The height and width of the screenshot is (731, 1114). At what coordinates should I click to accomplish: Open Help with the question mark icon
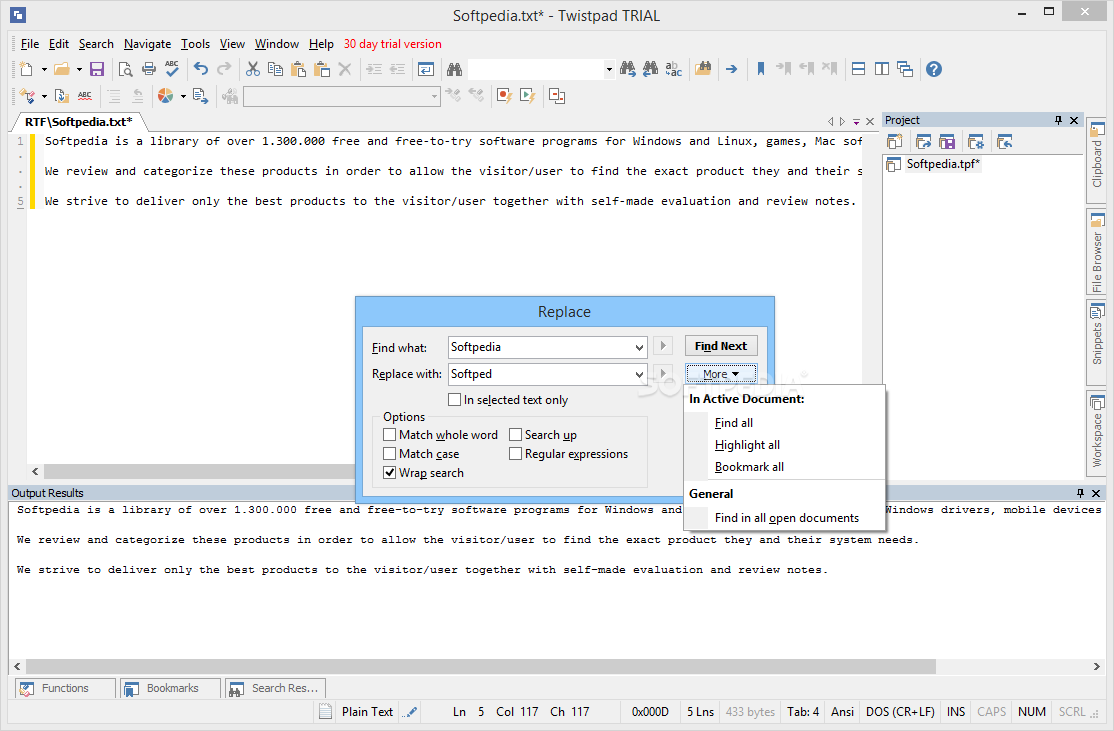tap(934, 69)
